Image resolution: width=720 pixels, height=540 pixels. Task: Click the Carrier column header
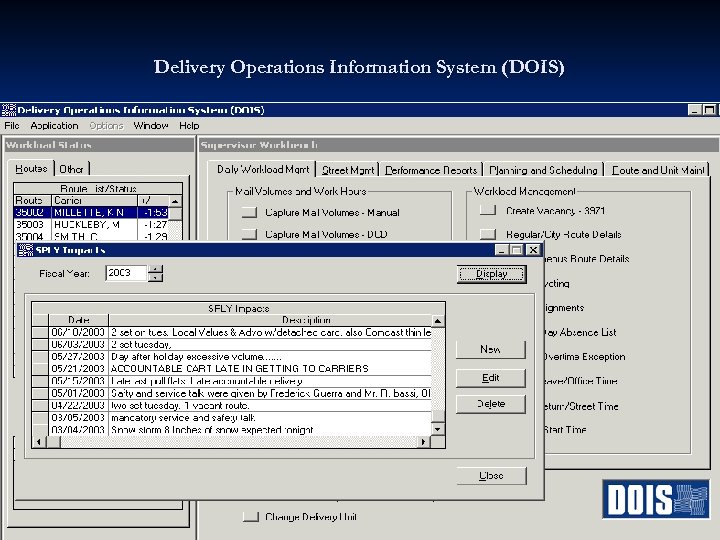pyautogui.click(x=94, y=201)
